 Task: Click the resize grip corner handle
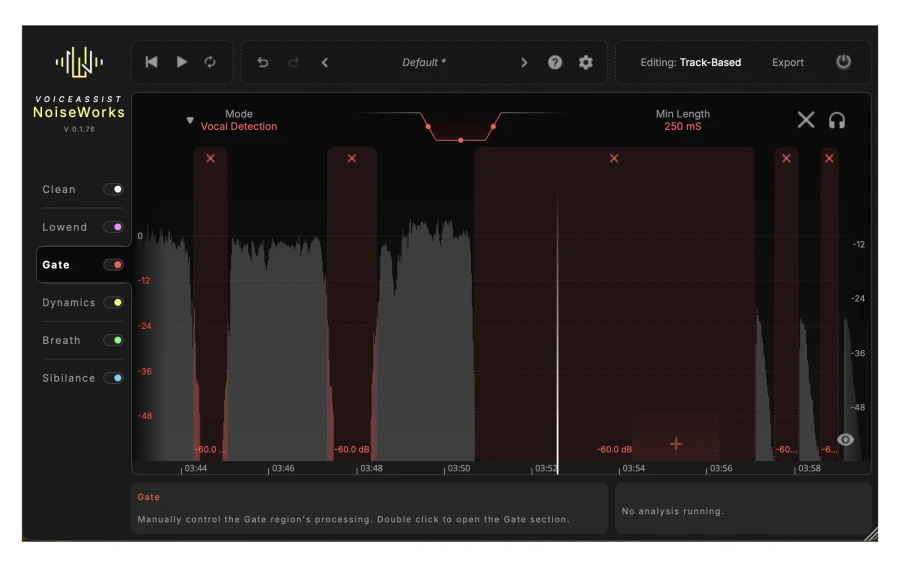click(x=871, y=534)
